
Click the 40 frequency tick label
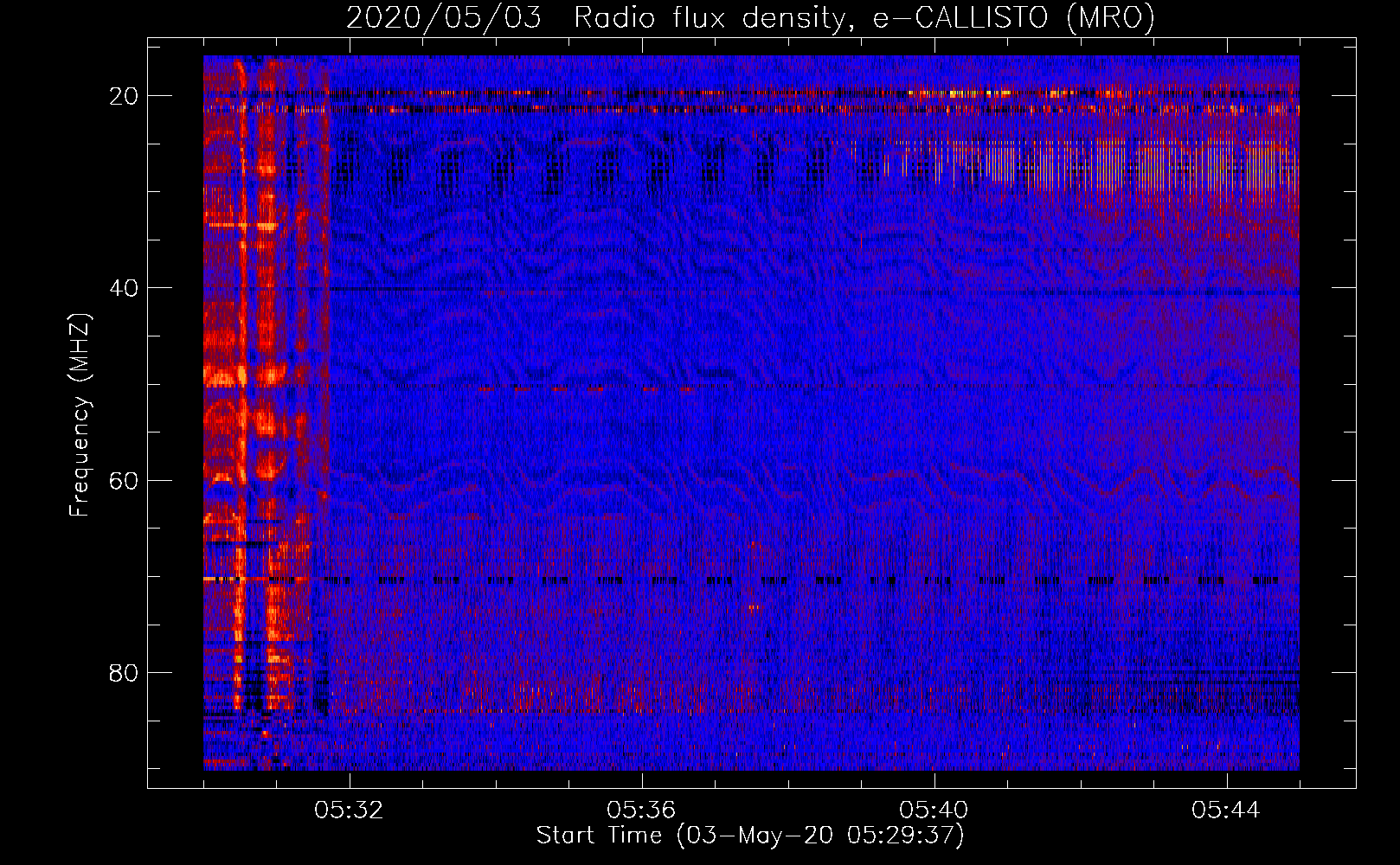coord(125,288)
